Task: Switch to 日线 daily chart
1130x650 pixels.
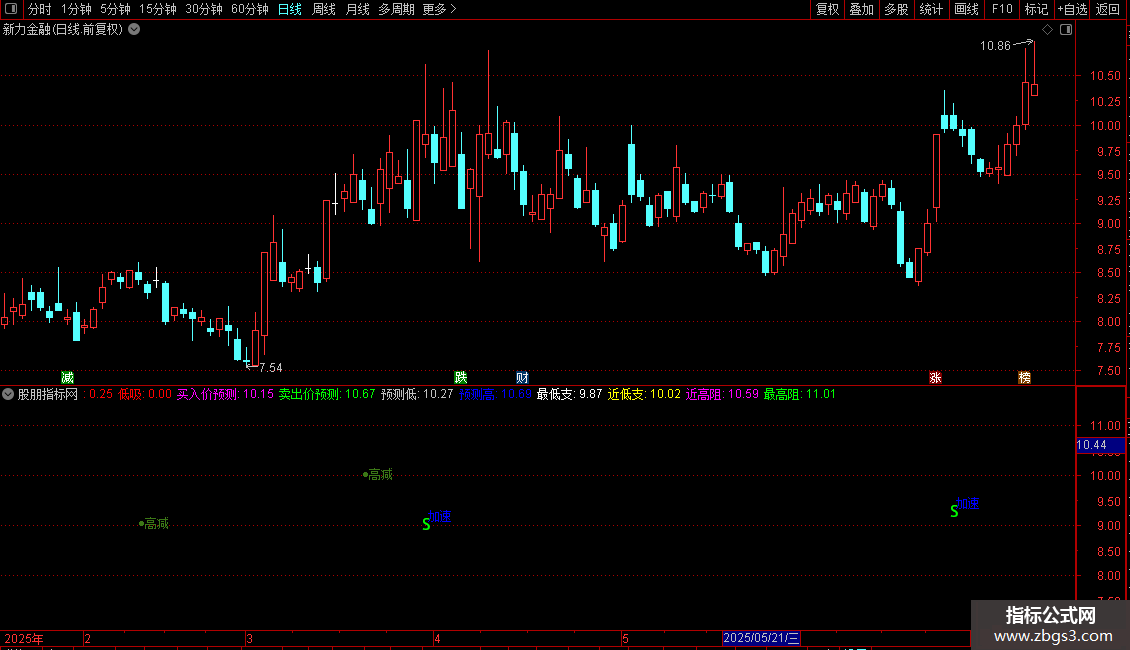Action: [x=290, y=9]
